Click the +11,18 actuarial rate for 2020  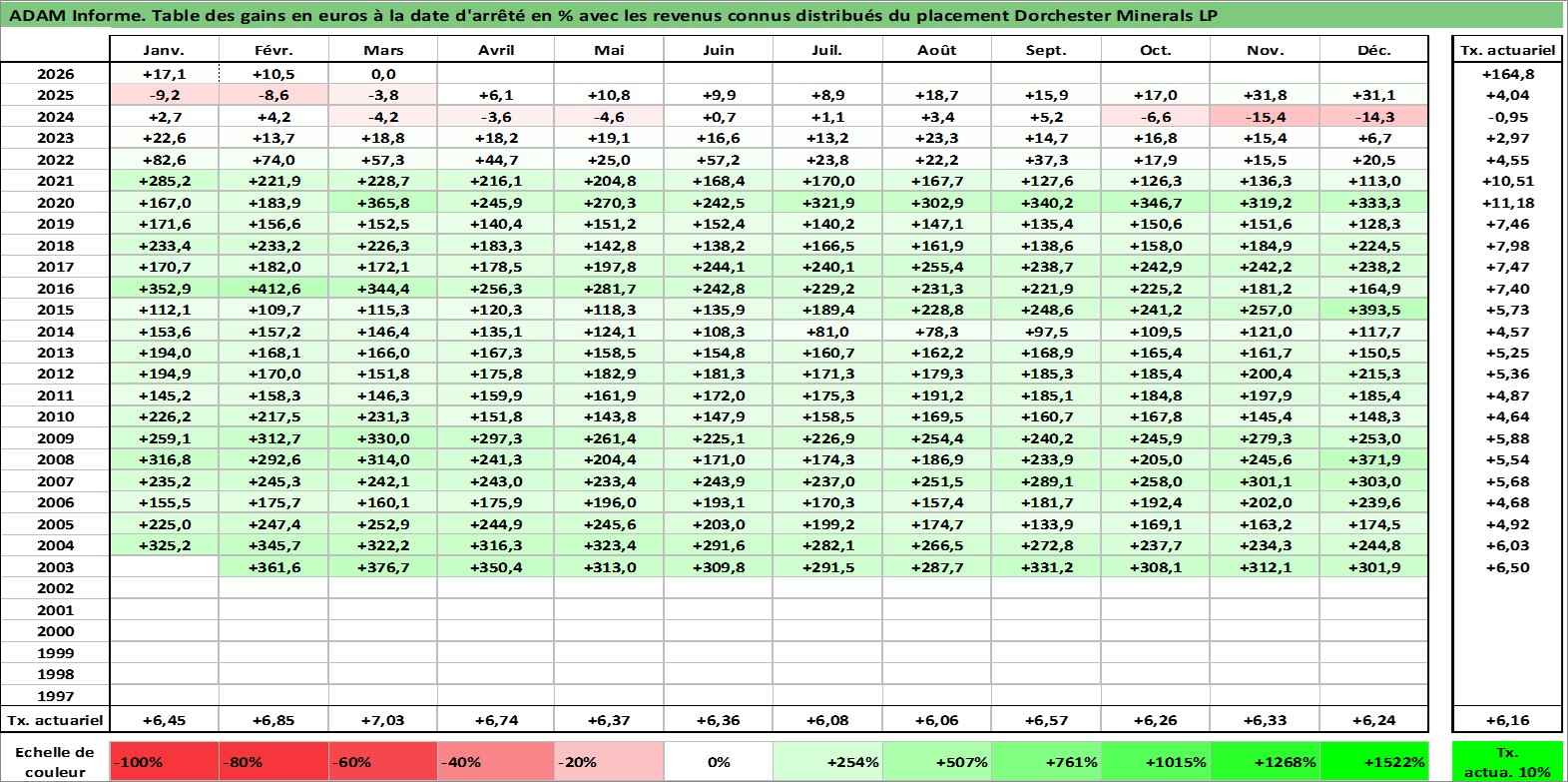(x=1507, y=203)
